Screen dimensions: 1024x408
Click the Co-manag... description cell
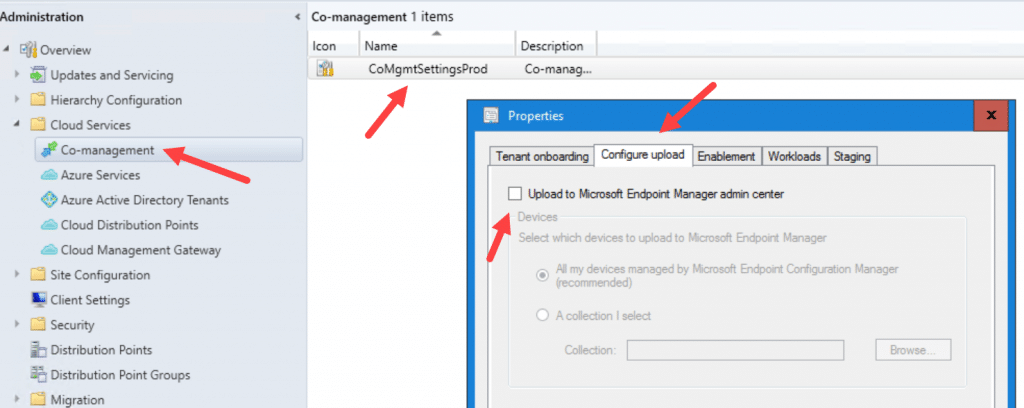point(558,69)
